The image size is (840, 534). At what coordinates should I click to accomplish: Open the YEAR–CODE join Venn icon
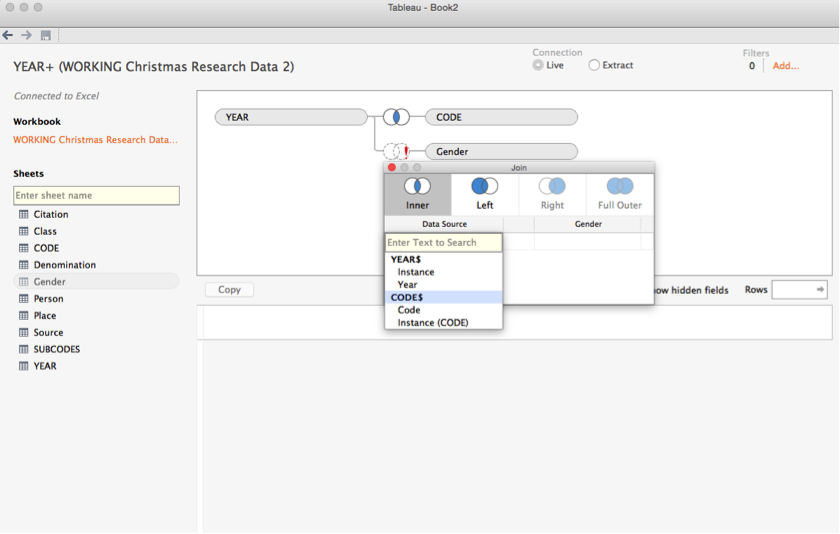click(396, 117)
